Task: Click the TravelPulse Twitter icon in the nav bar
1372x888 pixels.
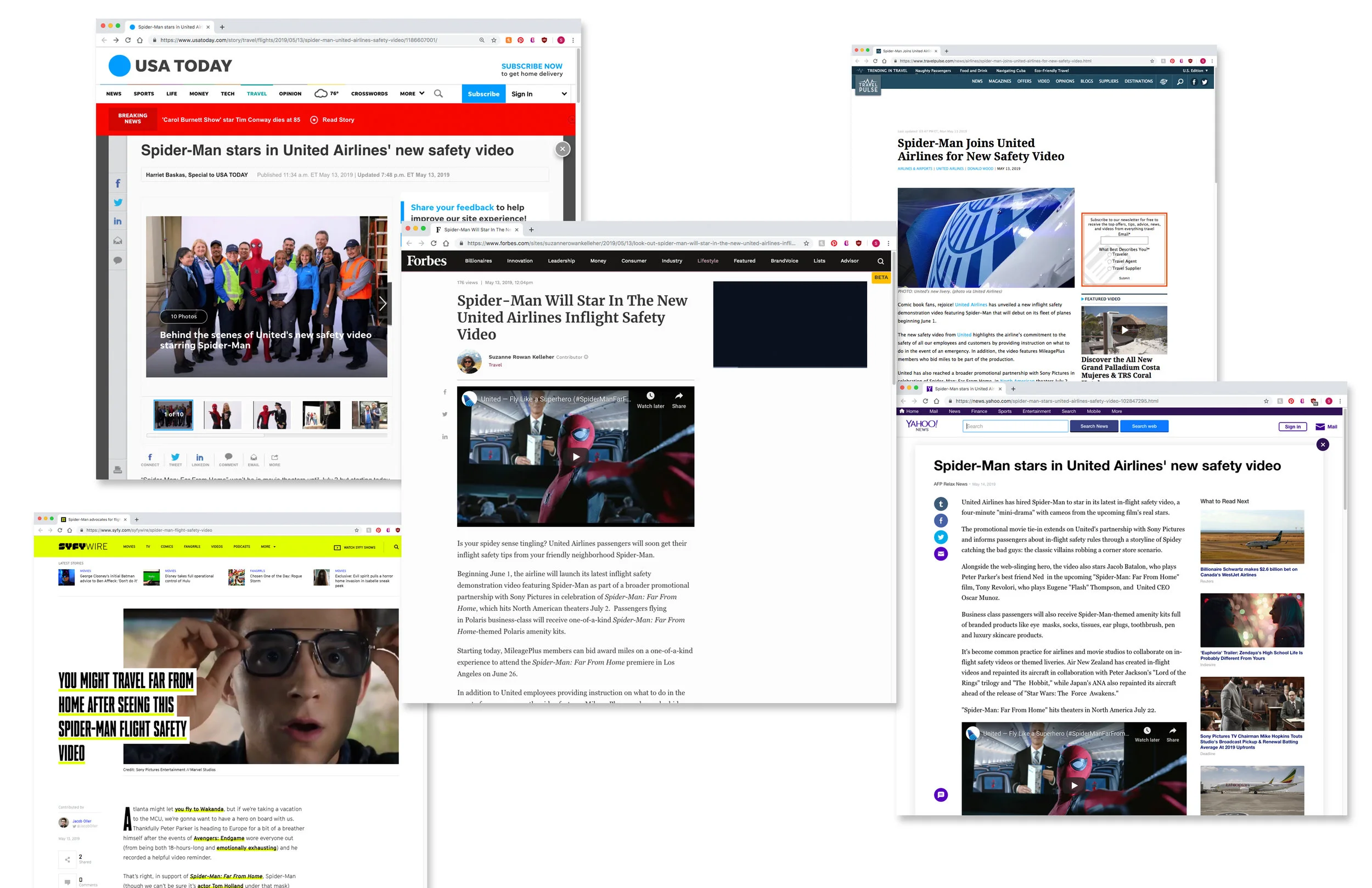Action: coord(1204,82)
